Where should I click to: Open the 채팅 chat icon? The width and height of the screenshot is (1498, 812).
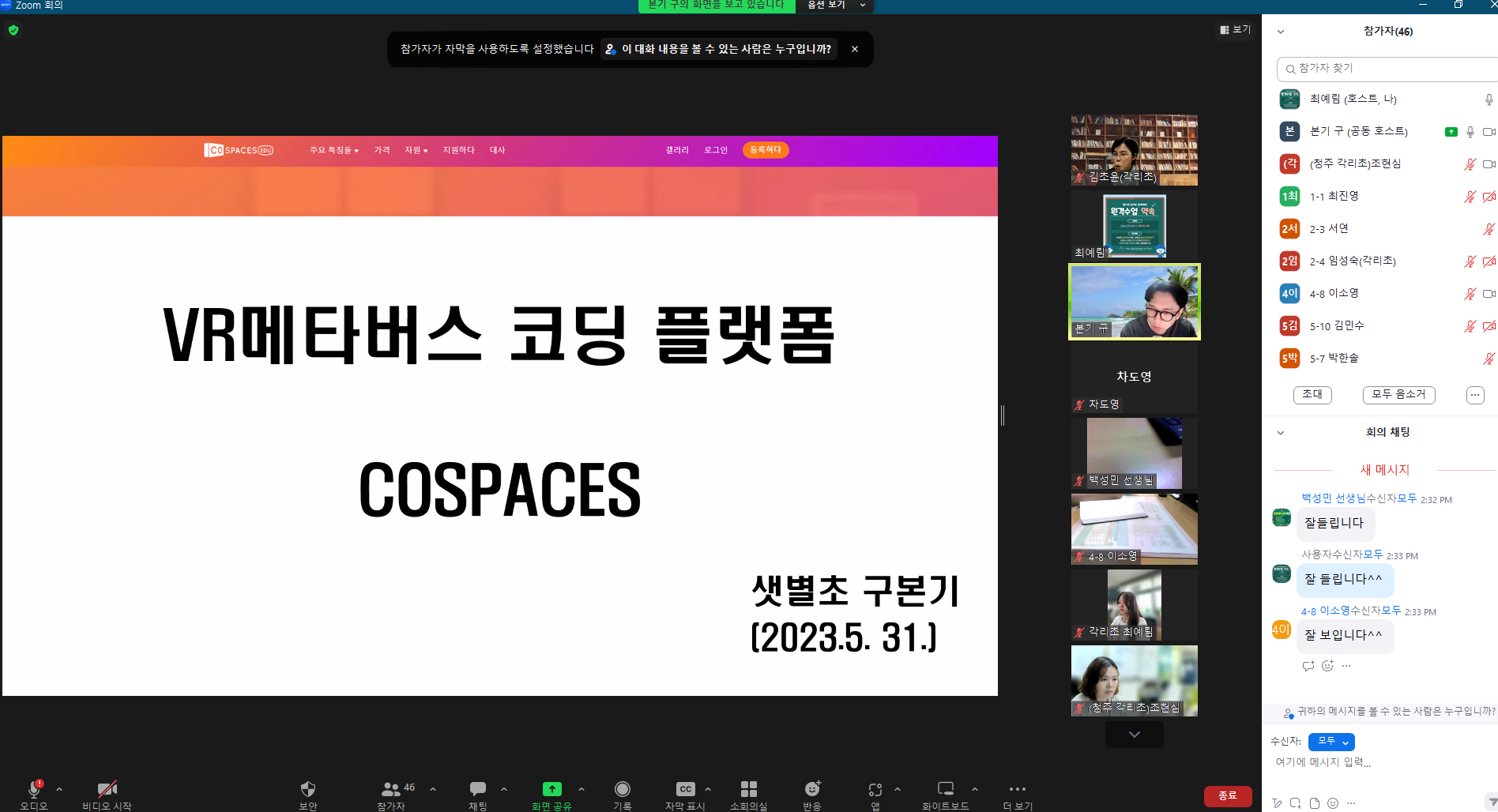478,788
